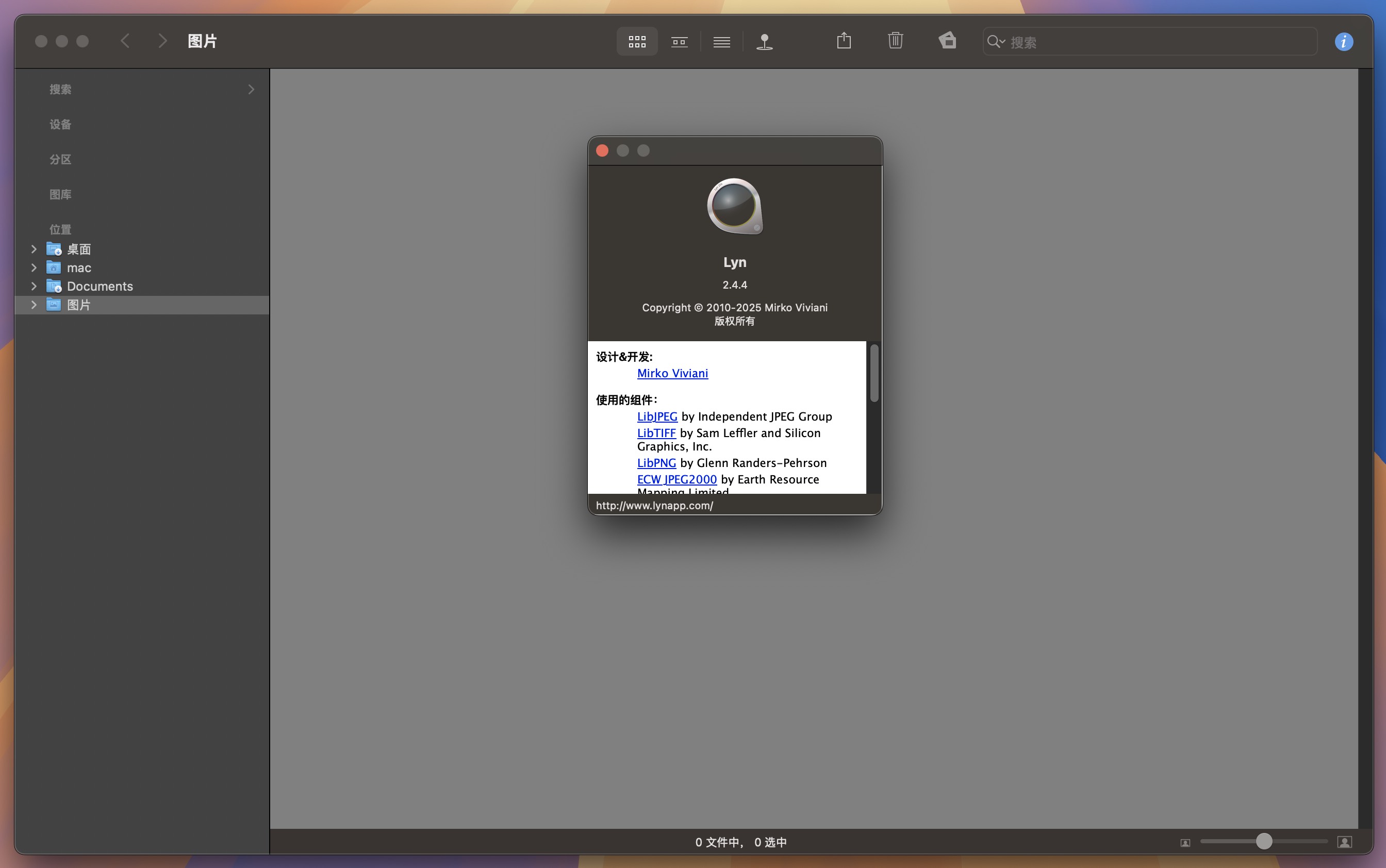Screen dimensions: 1386x868
Task: Click the 2.4.4 version text
Action: tap(734, 285)
